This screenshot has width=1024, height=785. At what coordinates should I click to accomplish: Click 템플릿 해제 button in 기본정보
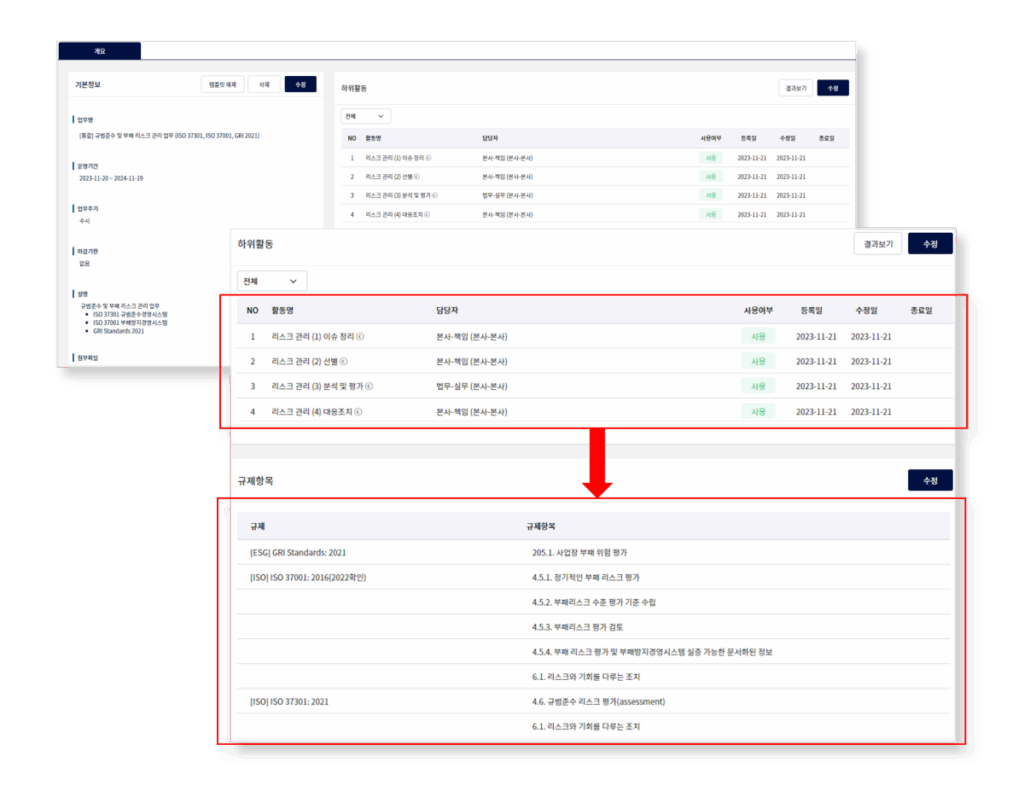[222, 85]
